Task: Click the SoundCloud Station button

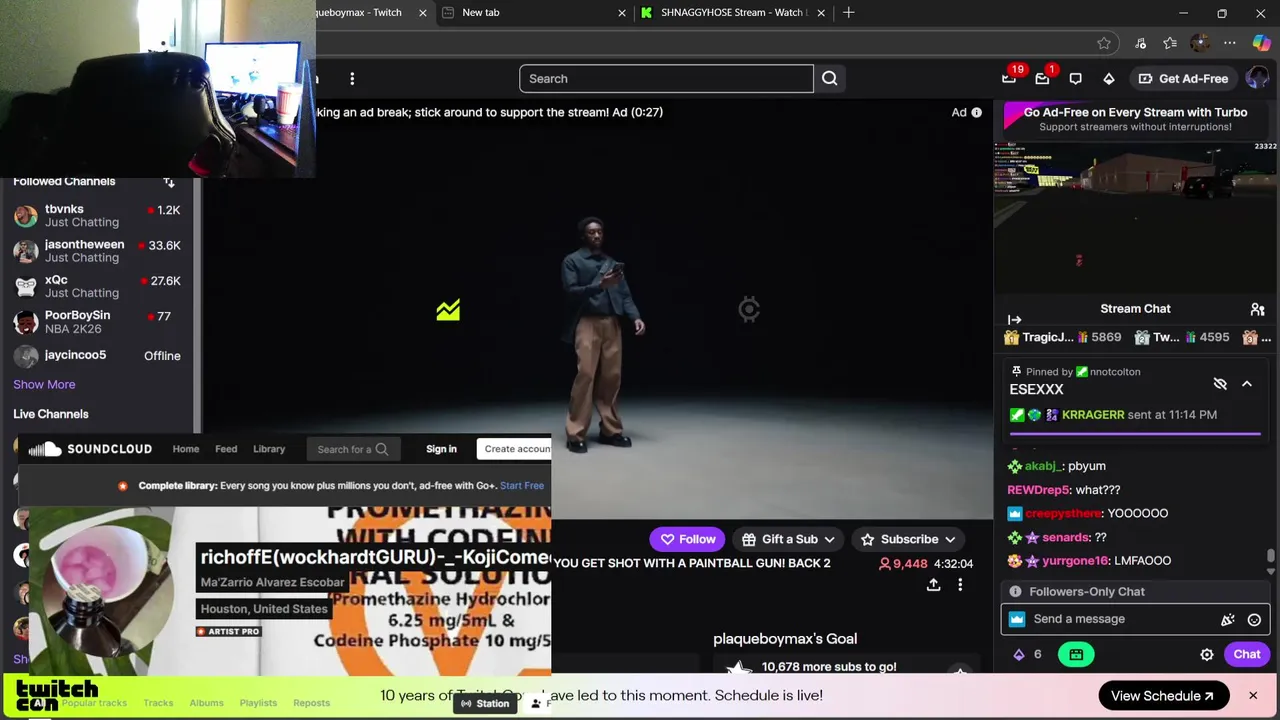Action: coord(484,703)
